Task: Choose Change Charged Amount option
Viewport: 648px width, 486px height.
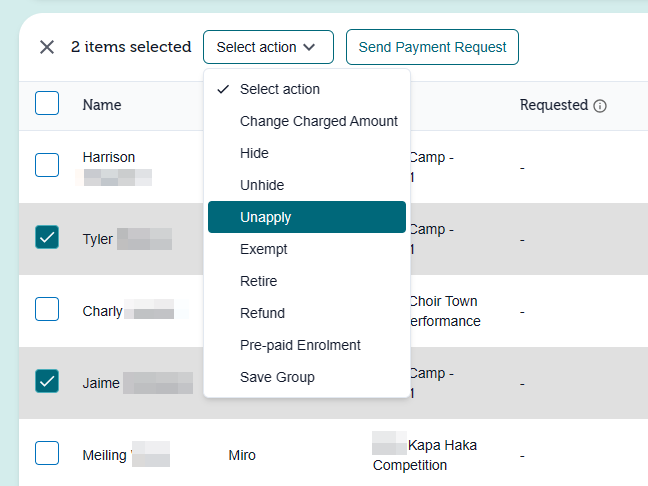Action: pyautogui.click(x=307, y=121)
